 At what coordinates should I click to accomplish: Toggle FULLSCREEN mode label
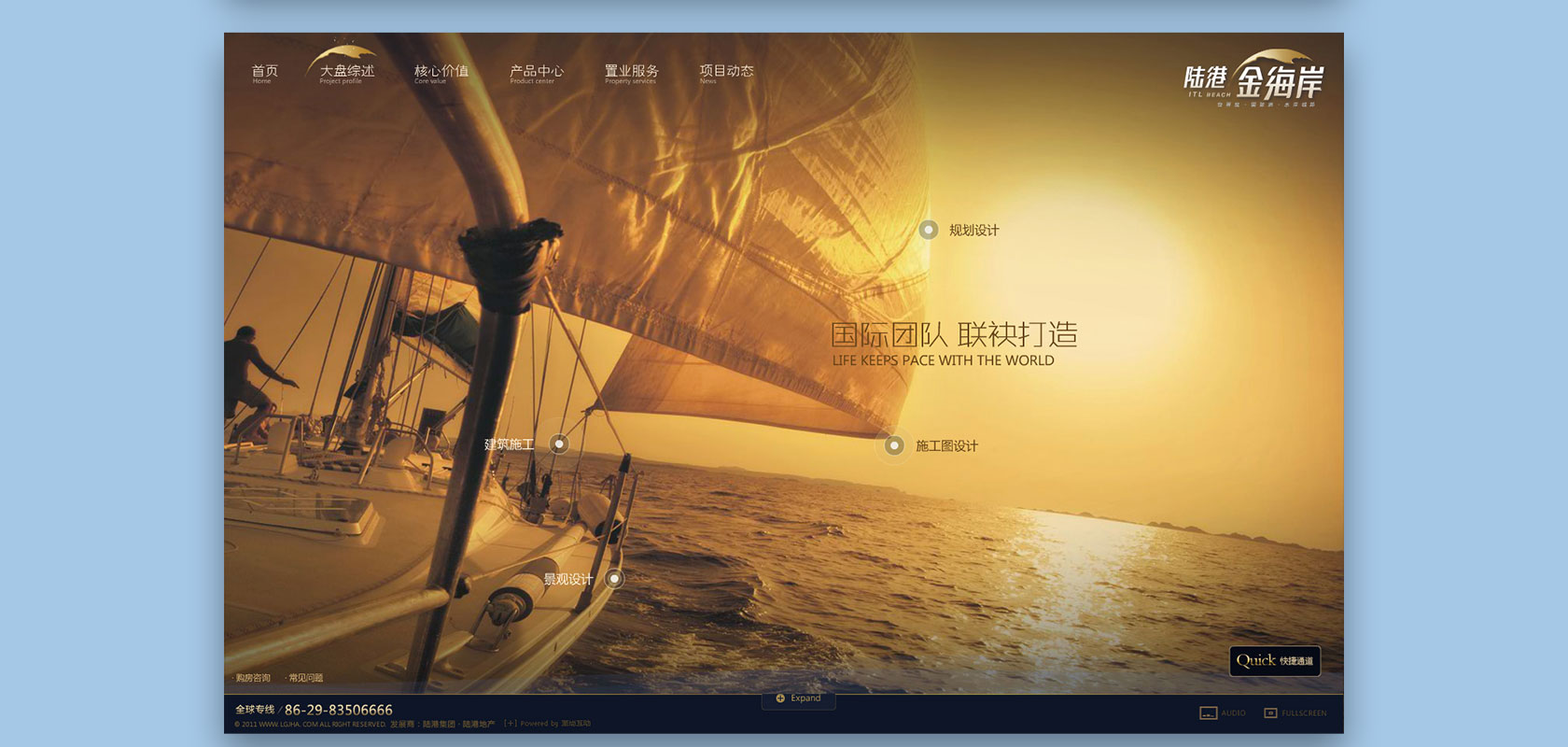1304,713
